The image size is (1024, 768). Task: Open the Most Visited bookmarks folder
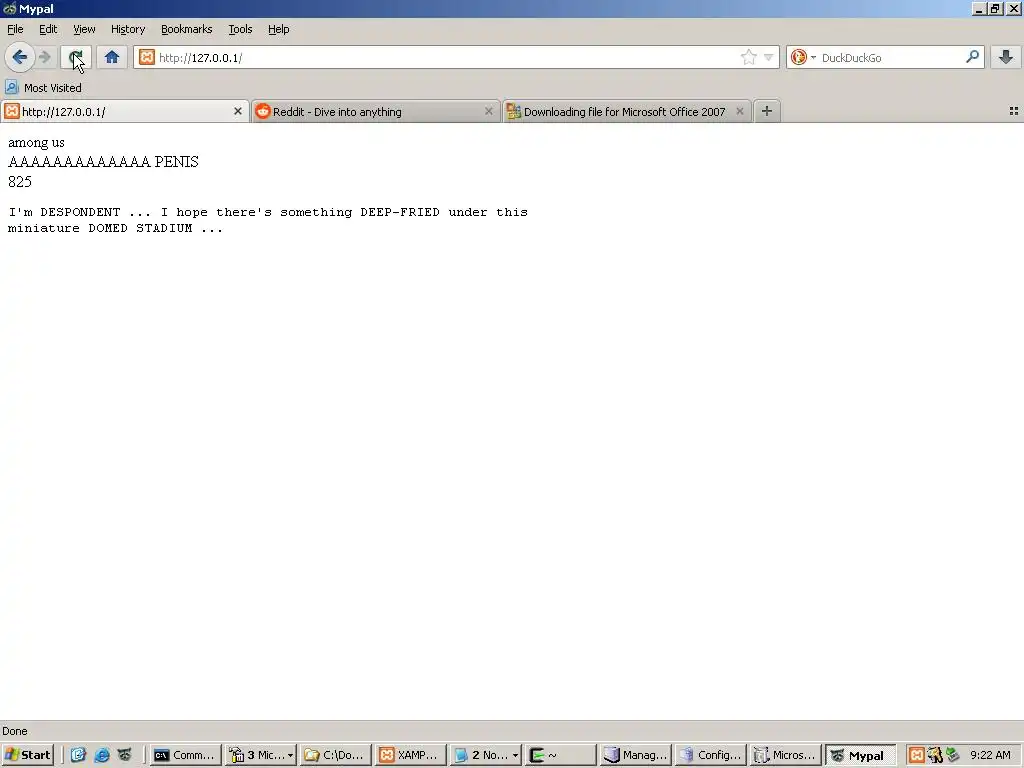click(44, 88)
